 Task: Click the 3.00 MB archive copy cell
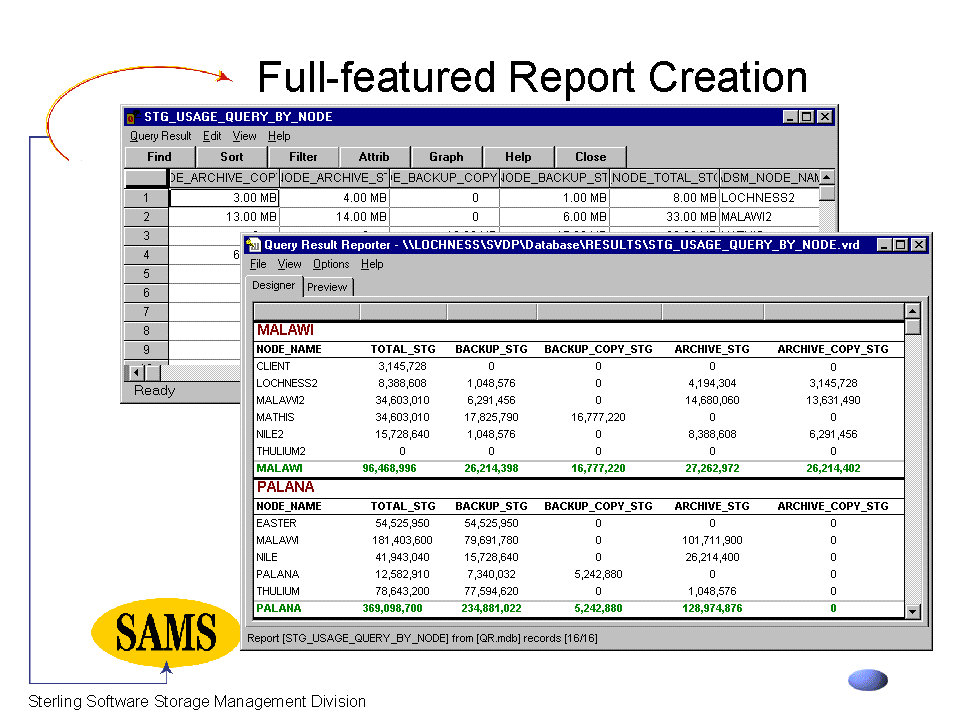(224, 198)
